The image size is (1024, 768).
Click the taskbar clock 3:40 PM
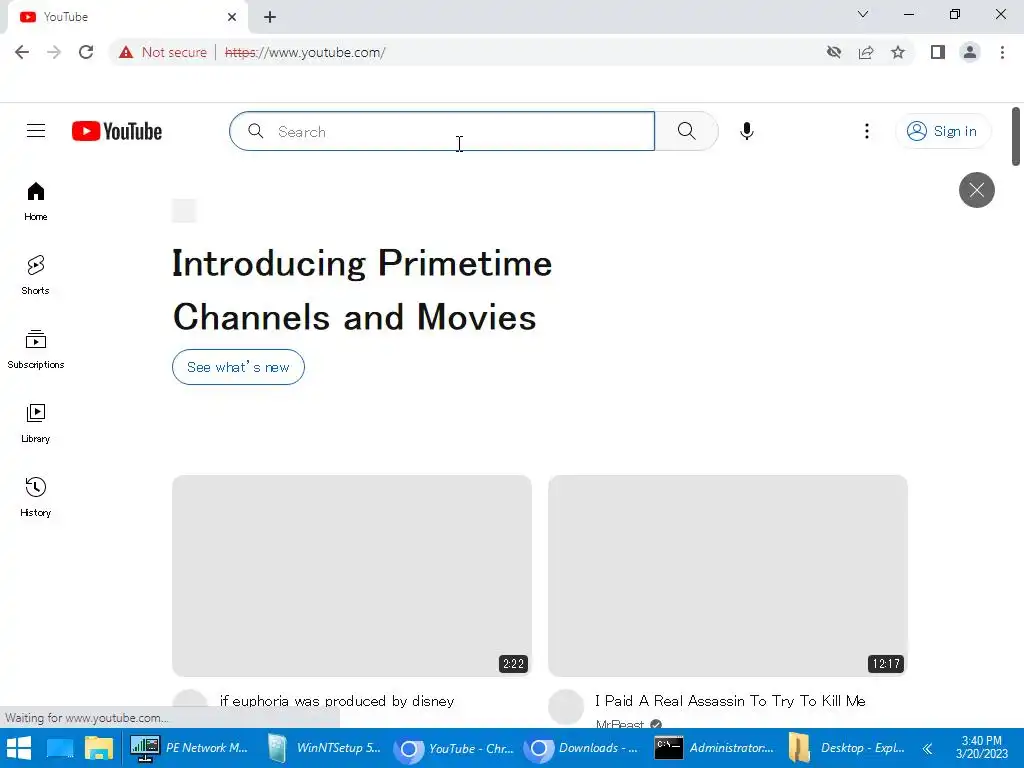coord(982,747)
